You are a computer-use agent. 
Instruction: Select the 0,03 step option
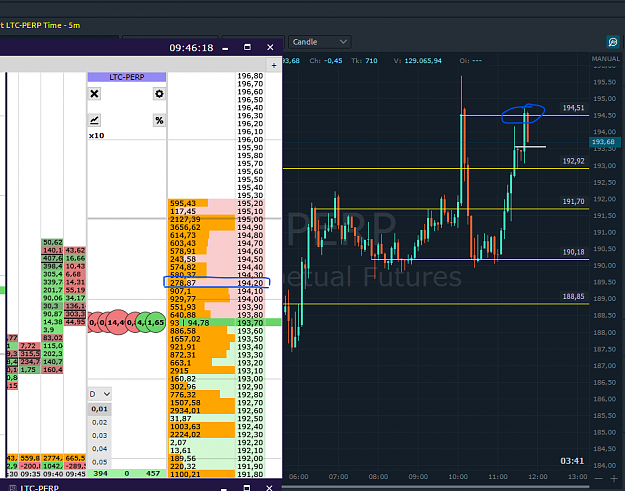click(99, 436)
